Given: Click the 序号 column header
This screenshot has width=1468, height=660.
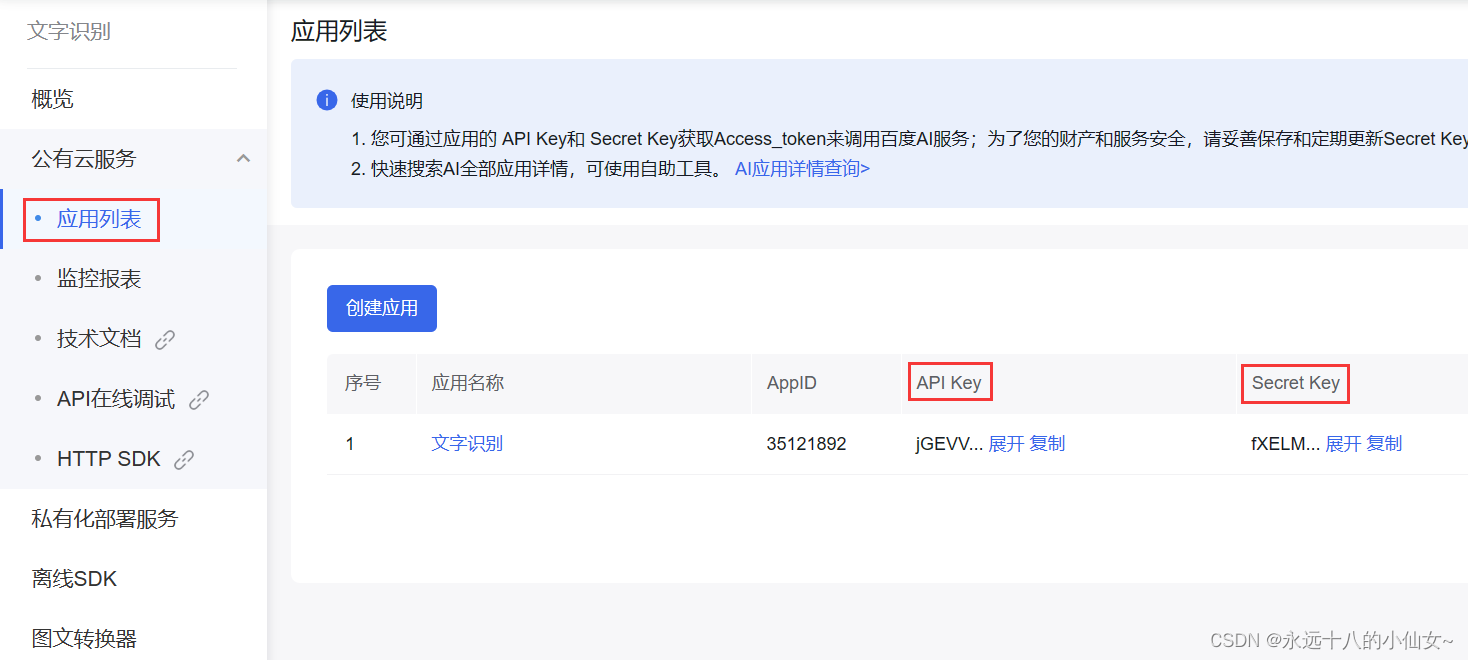Looking at the screenshot, I should (x=363, y=383).
